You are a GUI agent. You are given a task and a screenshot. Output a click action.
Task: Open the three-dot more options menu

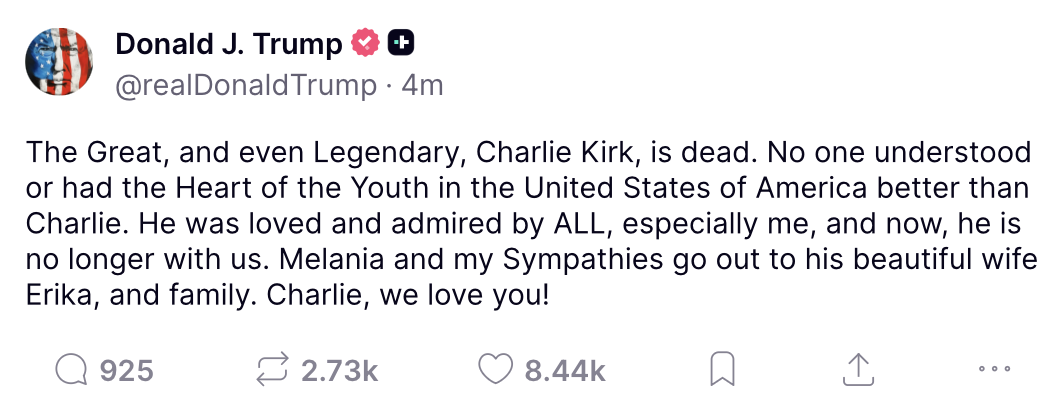995,369
